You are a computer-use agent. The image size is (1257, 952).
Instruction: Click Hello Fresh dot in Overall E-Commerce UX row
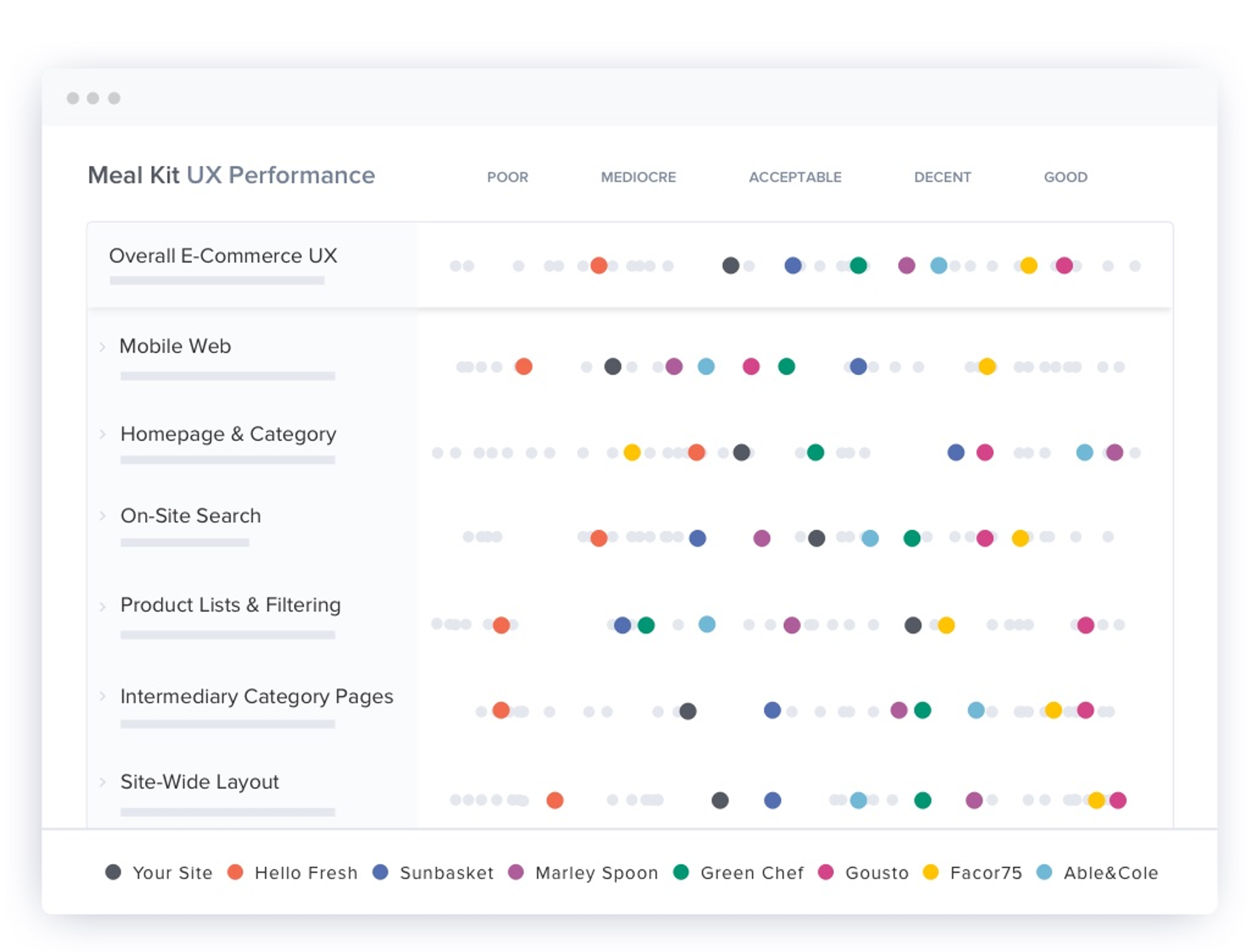tap(598, 265)
